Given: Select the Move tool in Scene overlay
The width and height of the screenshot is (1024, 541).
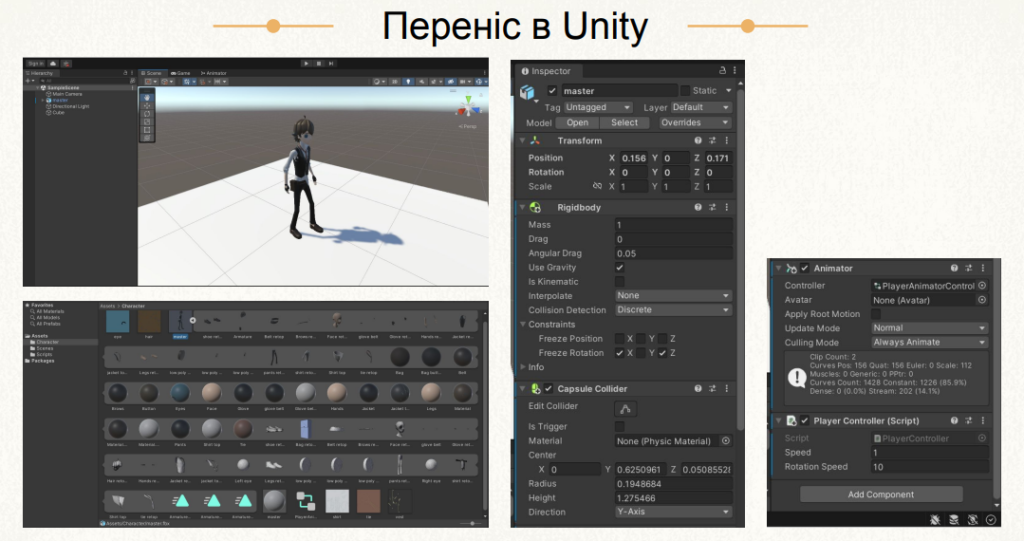Looking at the screenshot, I should pos(147,105).
